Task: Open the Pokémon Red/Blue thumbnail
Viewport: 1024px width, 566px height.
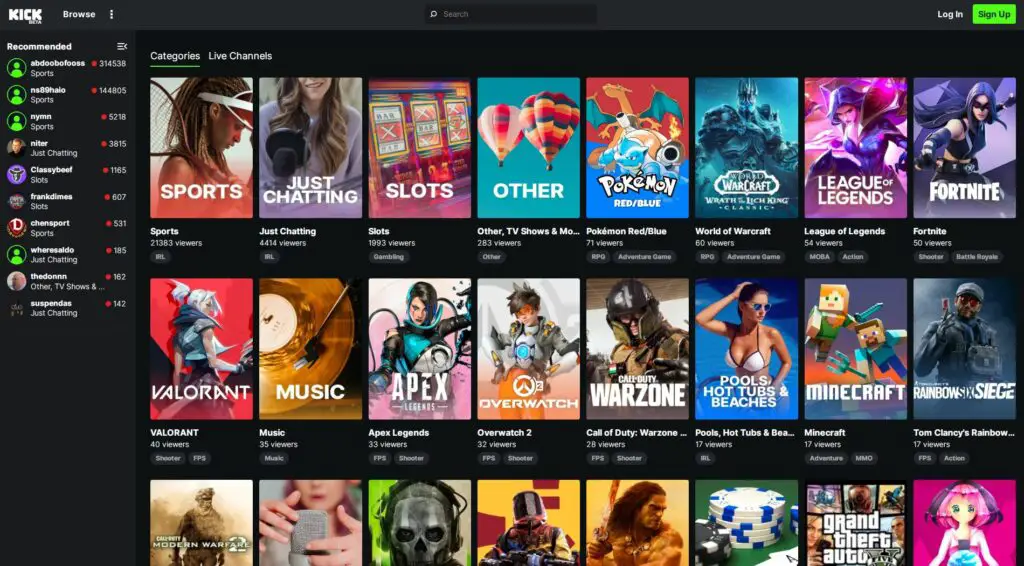Action: pos(637,148)
